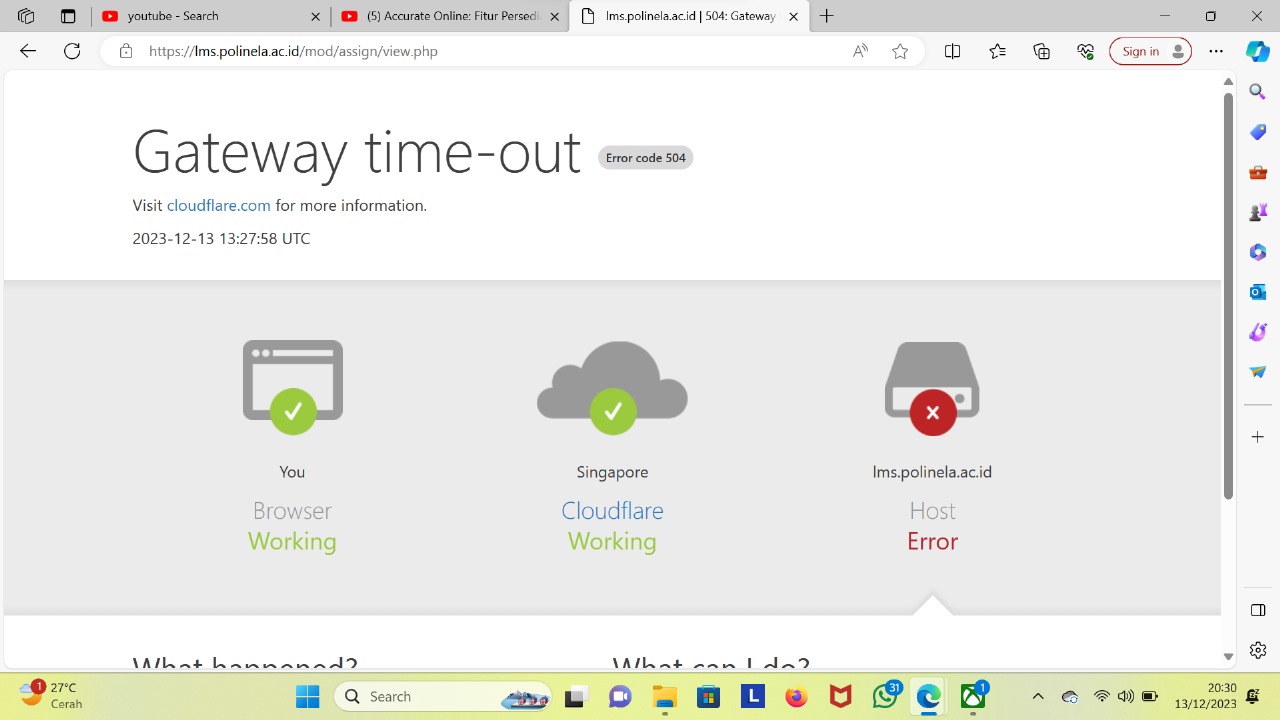Click the page vertical scrollbar thumb
The width and height of the screenshot is (1280, 720).
tap(1228, 297)
